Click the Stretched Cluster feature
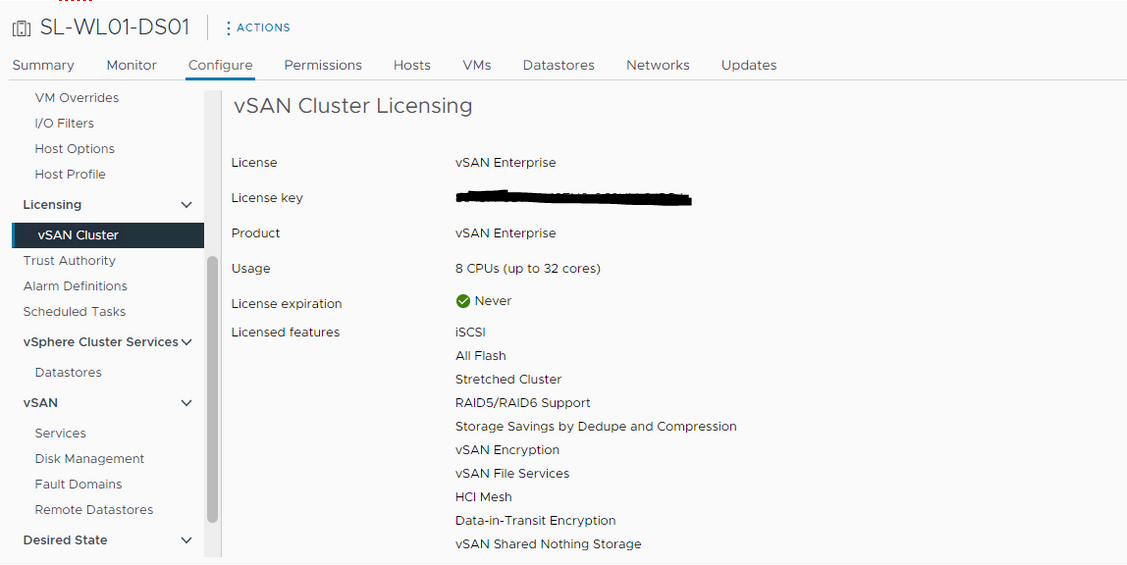 tap(508, 380)
